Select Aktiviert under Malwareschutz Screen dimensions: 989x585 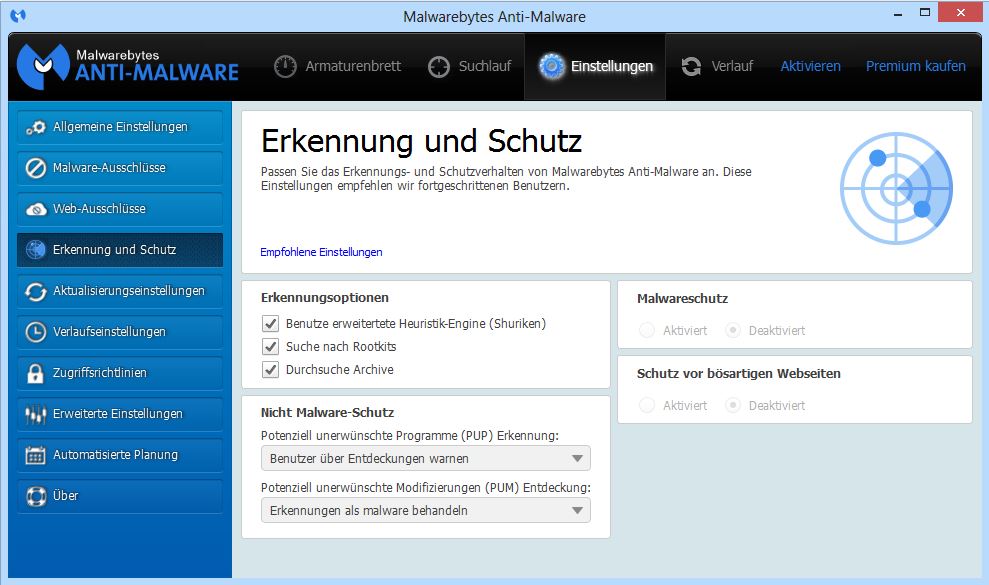point(647,330)
